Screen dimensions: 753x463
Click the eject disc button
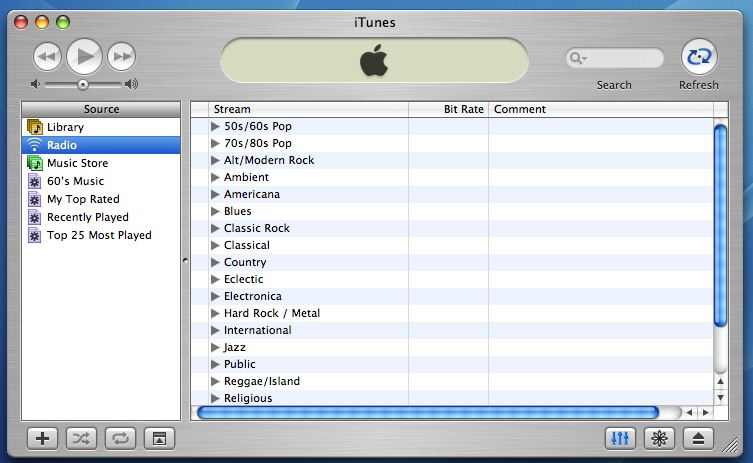pos(698,439)
